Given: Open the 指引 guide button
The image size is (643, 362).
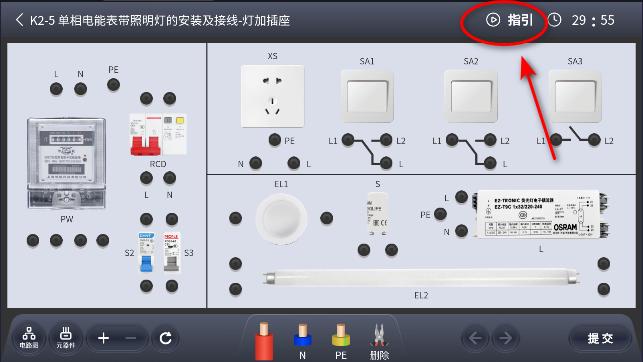Looking at the screenshot, I should click(510, 20).
